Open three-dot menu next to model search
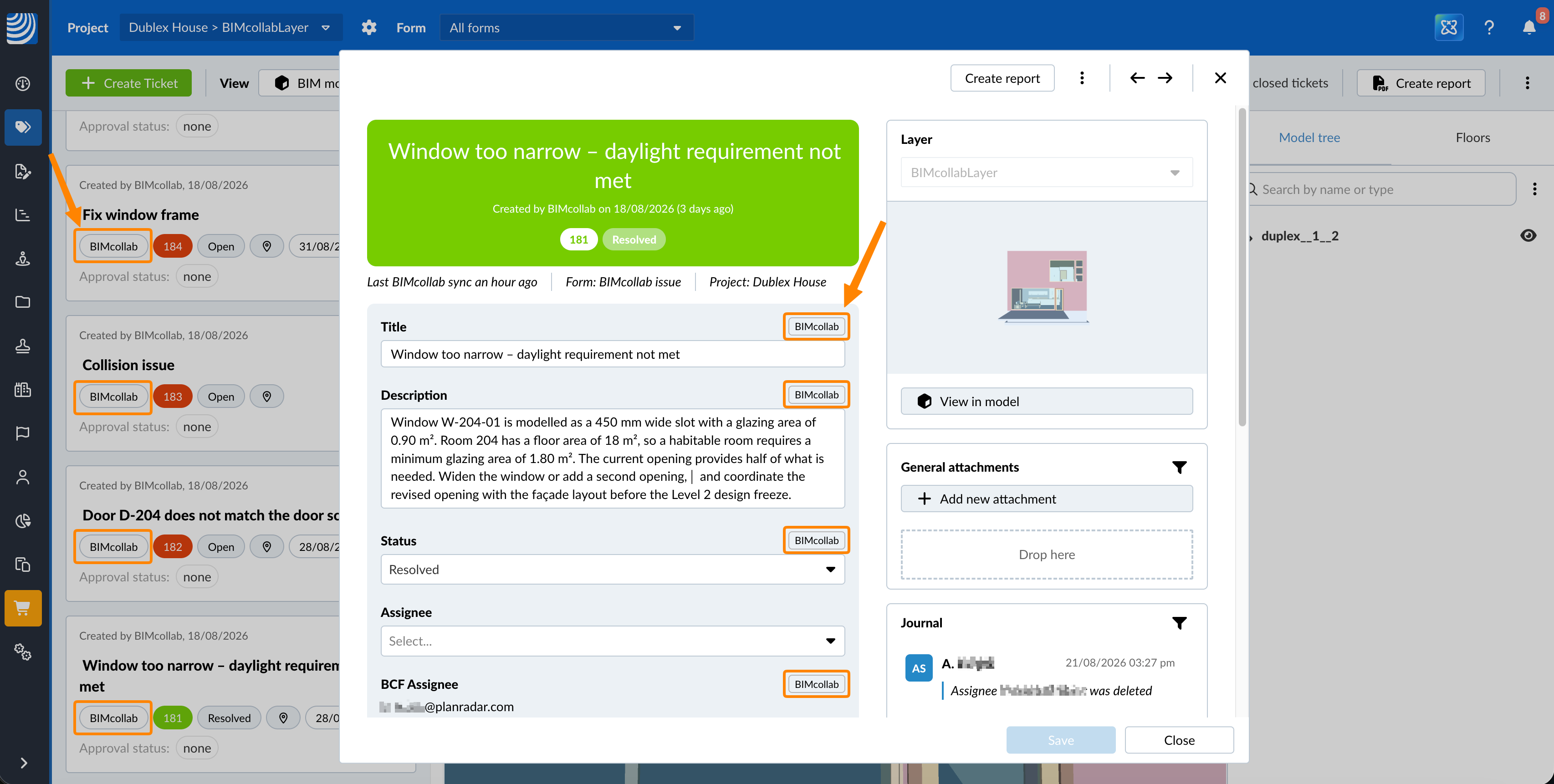Viewport: 1554px width, 784px height. (x=1535, y=189)
